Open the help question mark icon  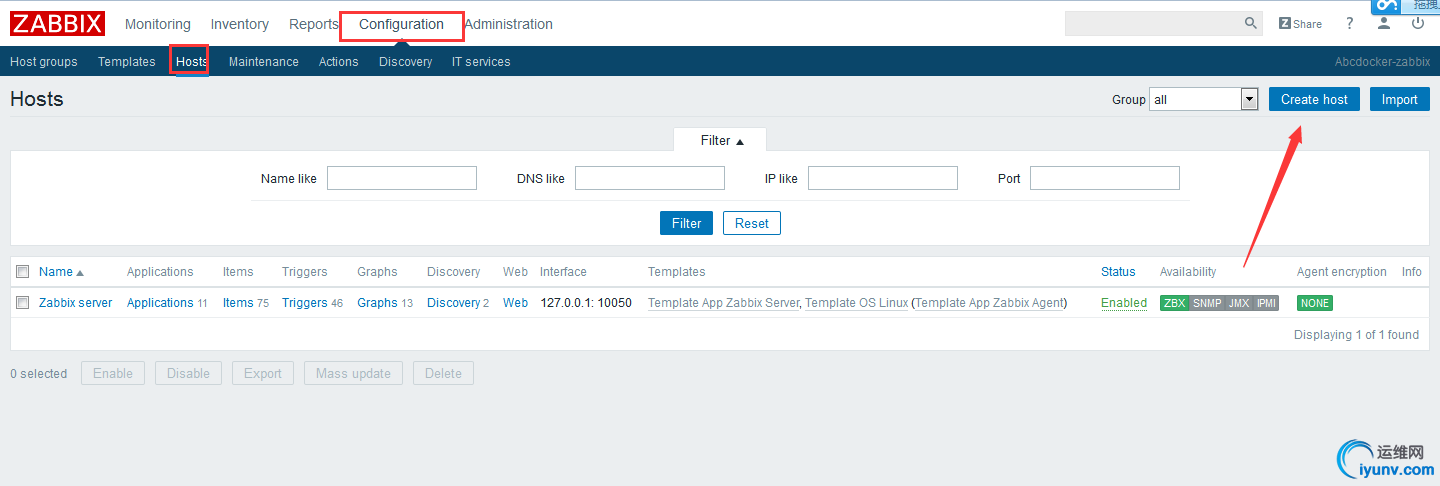(x=1350, y=24)
